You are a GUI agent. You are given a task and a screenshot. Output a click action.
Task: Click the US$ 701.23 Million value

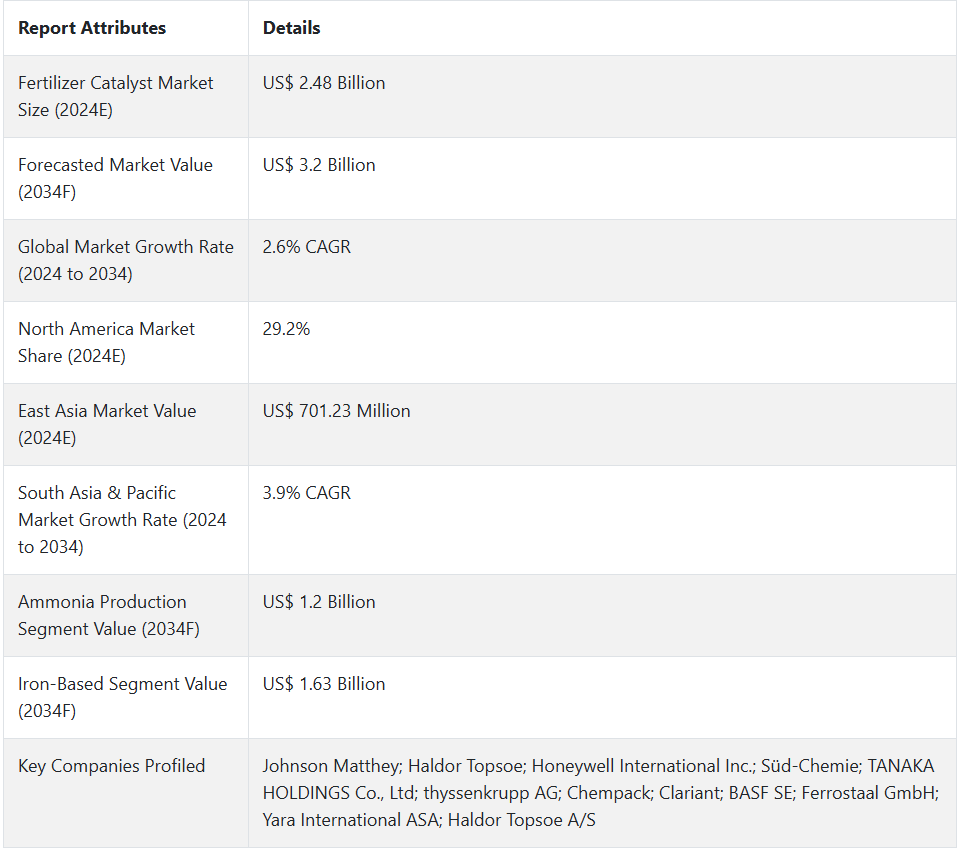coord(336,411)
